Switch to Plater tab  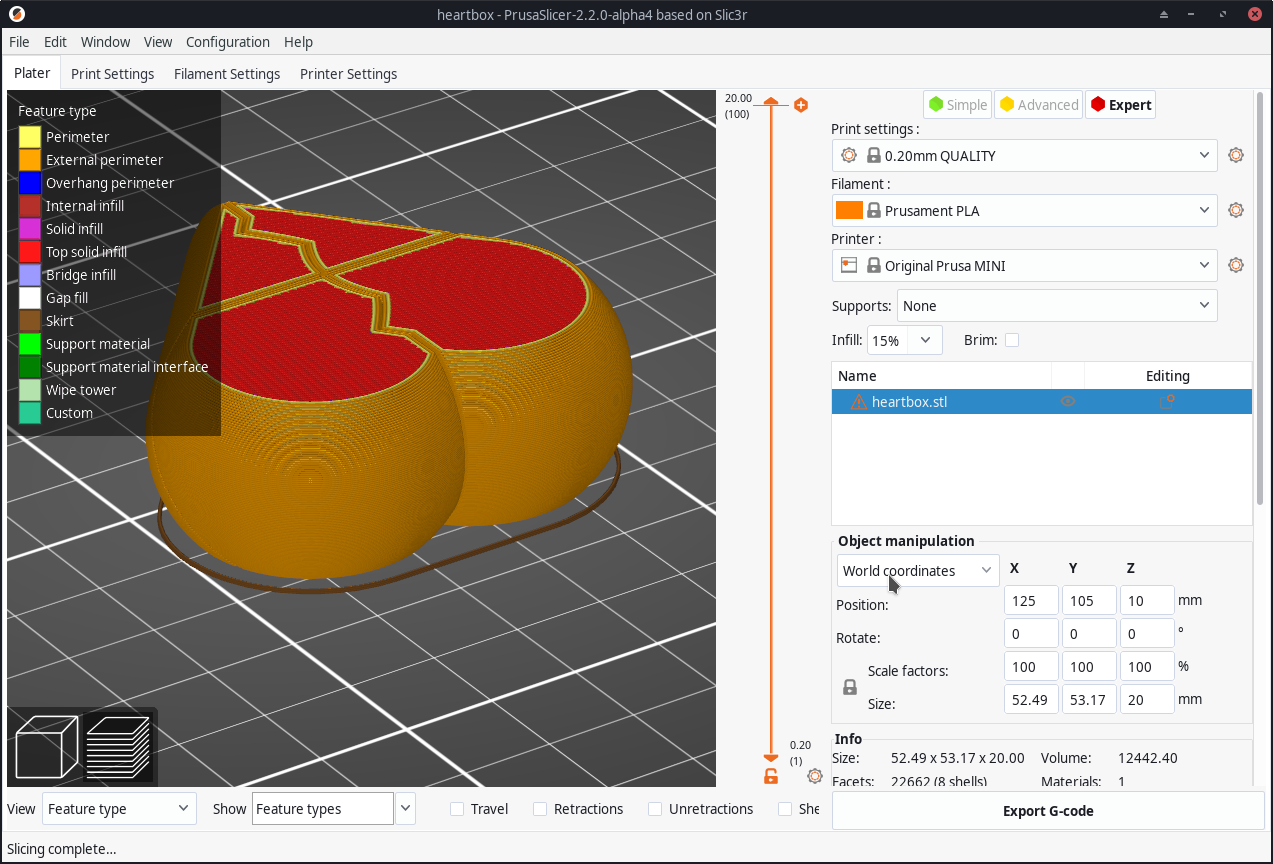(x=32, y=73)
